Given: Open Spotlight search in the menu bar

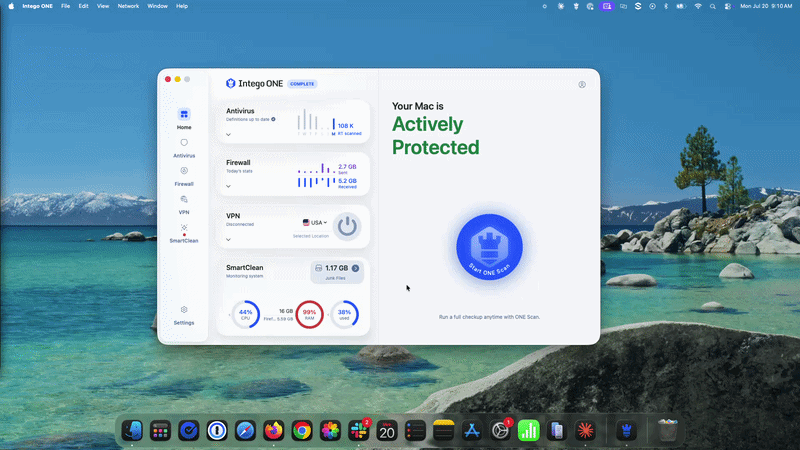Looking at the screenshot, I should (713, 6).
